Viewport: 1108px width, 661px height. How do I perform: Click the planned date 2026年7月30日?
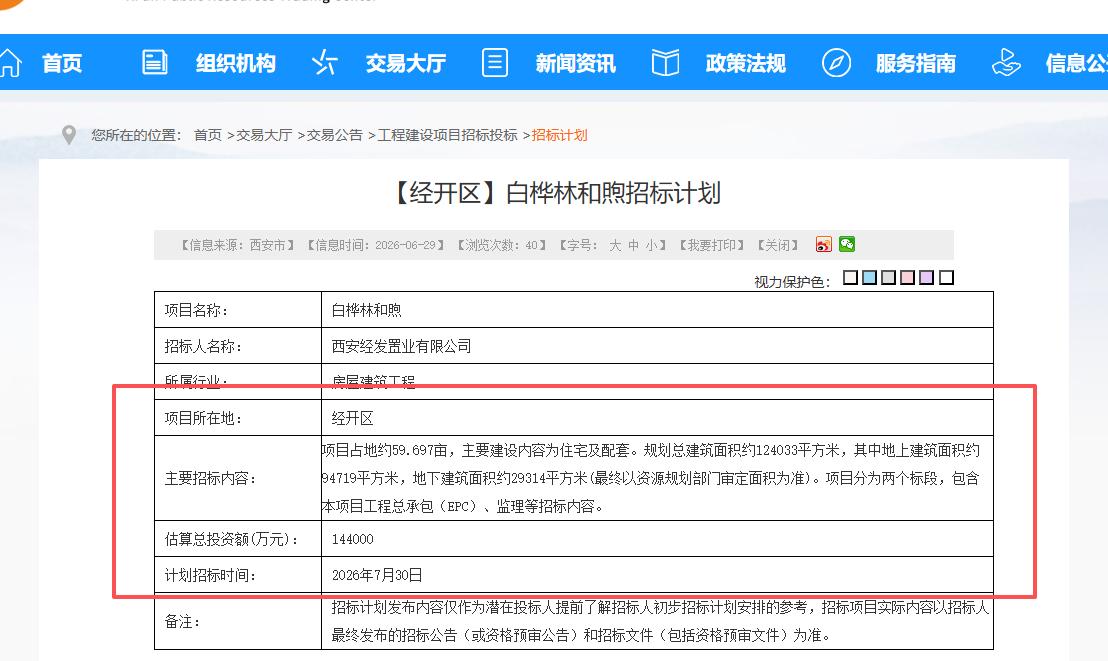pyautogui.click(x=377, y=575)
